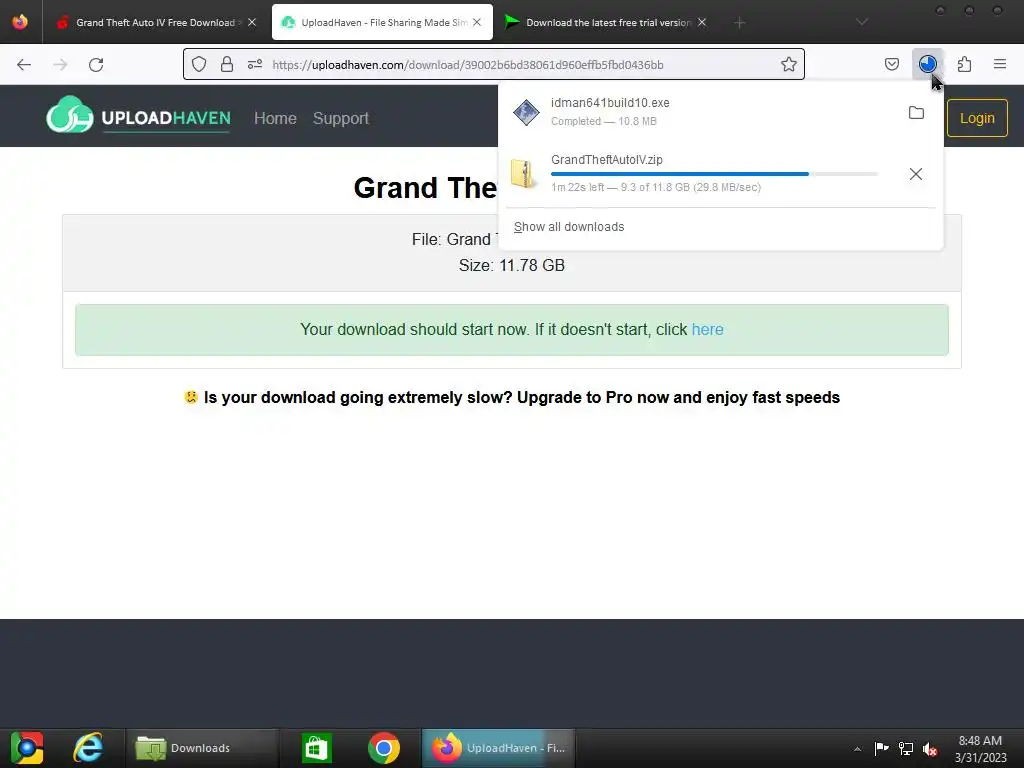
Task: Open the Extensions puzzle icon
Action: (x=965, y=64)
